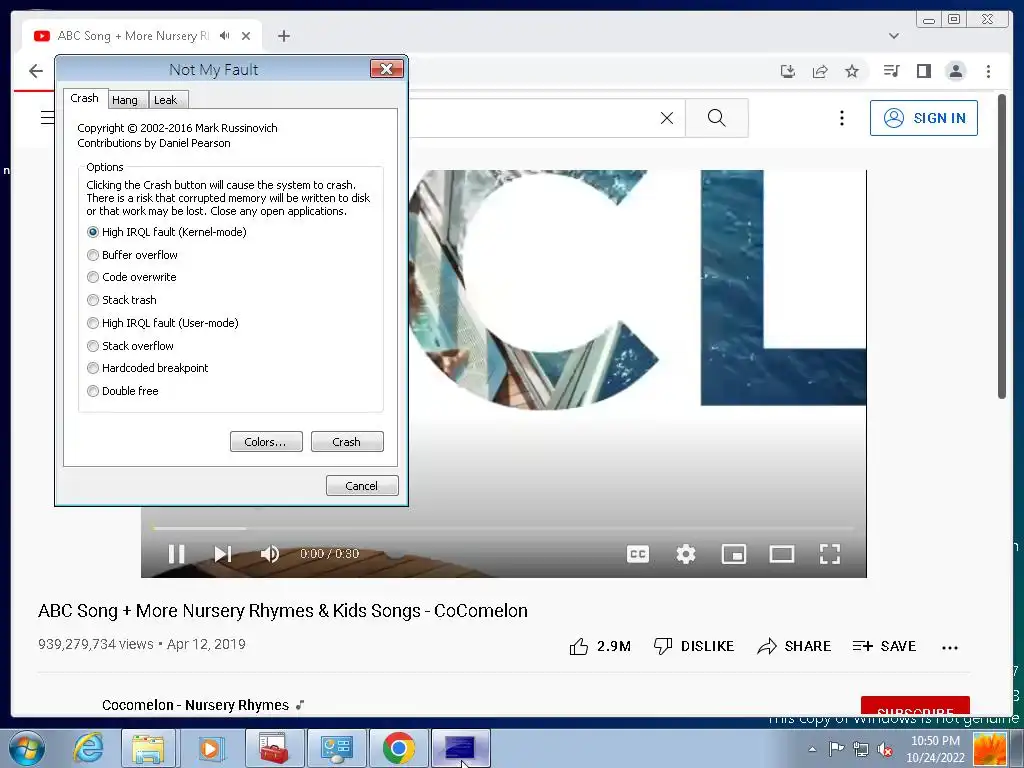Screen dimensions: 1024x768
Task: Toggle closed captions on the video
Action: [638, 554]
